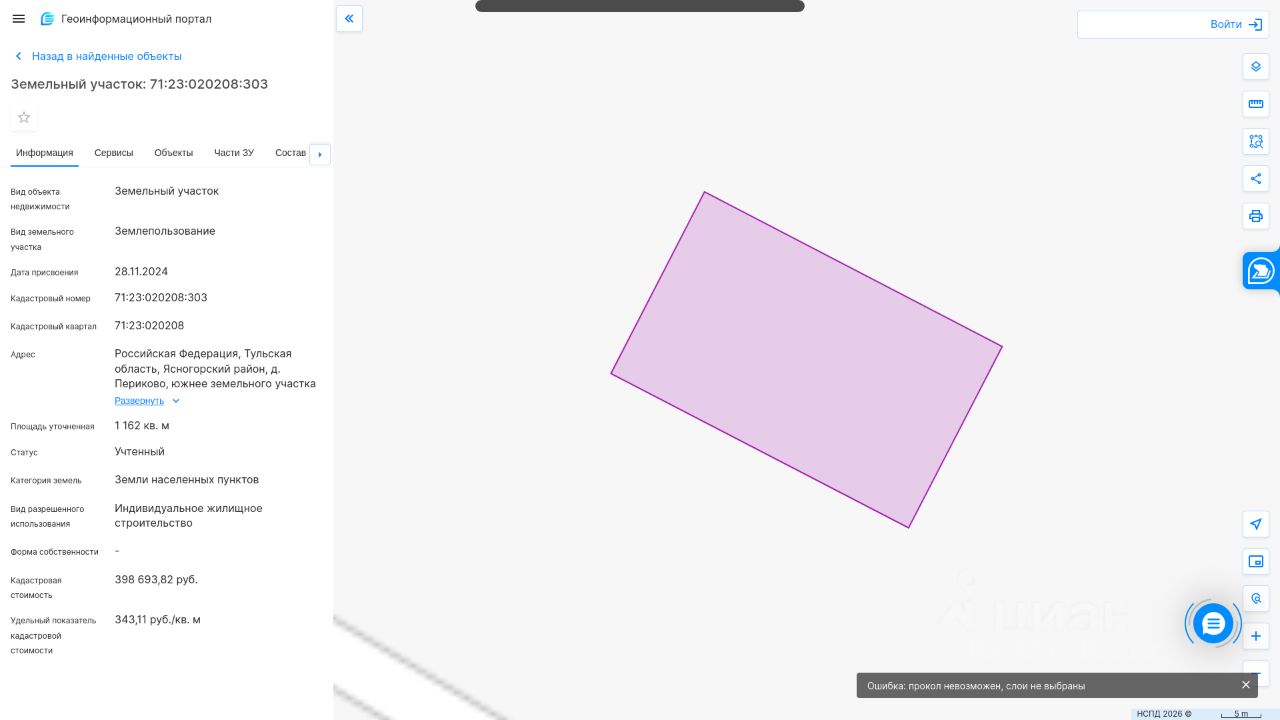Open the Сервисы tab
This screenshot has height=720, width=1280.
click(114, 153)
